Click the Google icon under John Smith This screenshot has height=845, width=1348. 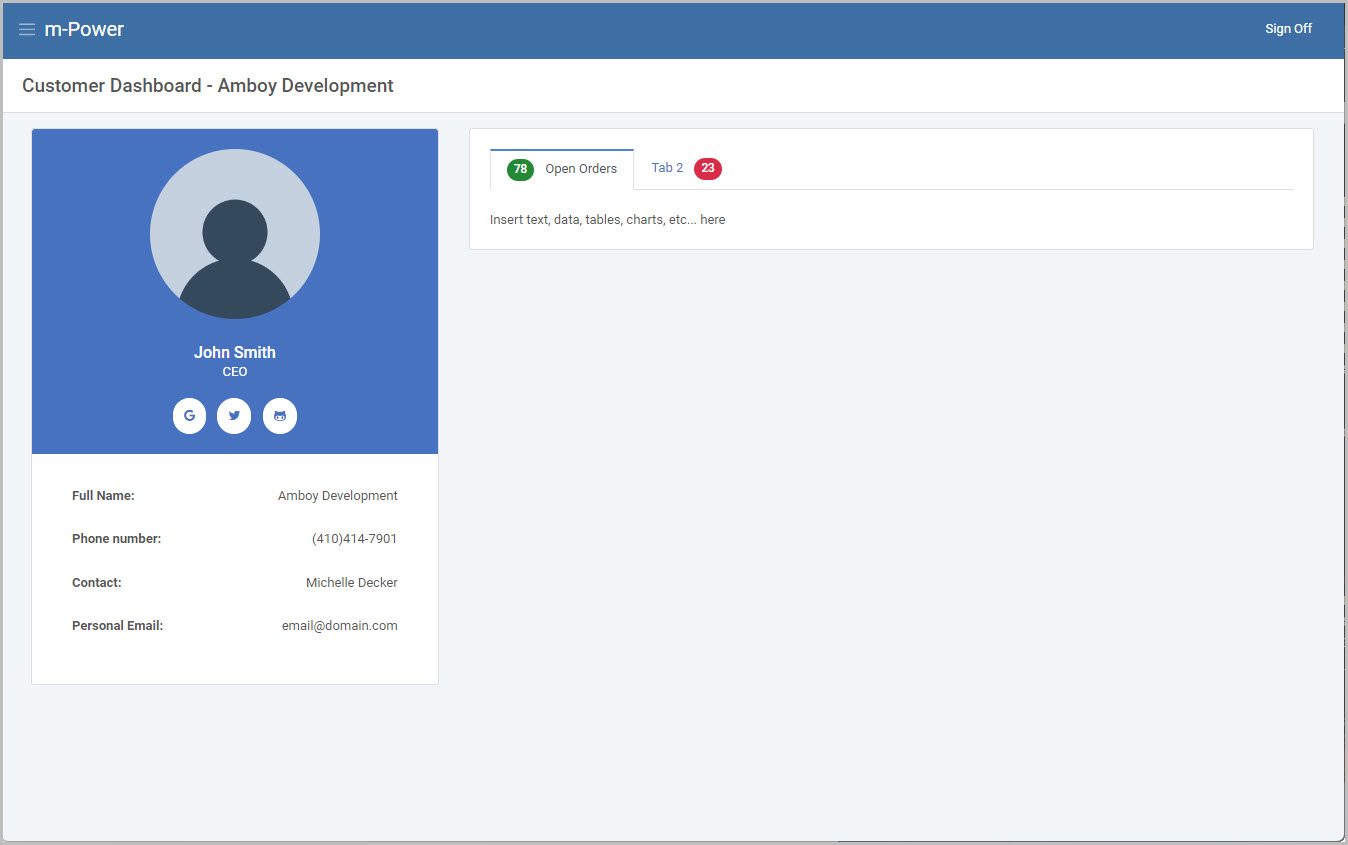click(189, 416)
